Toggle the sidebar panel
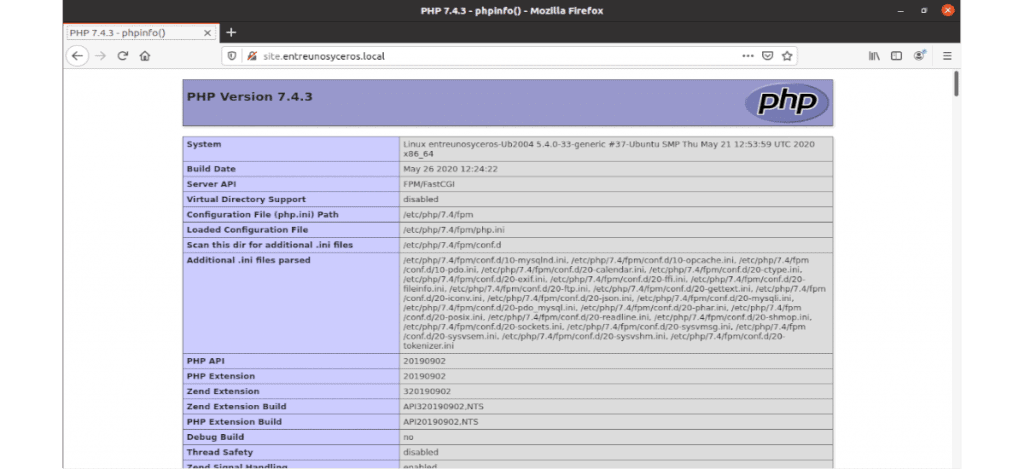The width and height of the screenshot is (1024, 469). (x=897, y=56)
